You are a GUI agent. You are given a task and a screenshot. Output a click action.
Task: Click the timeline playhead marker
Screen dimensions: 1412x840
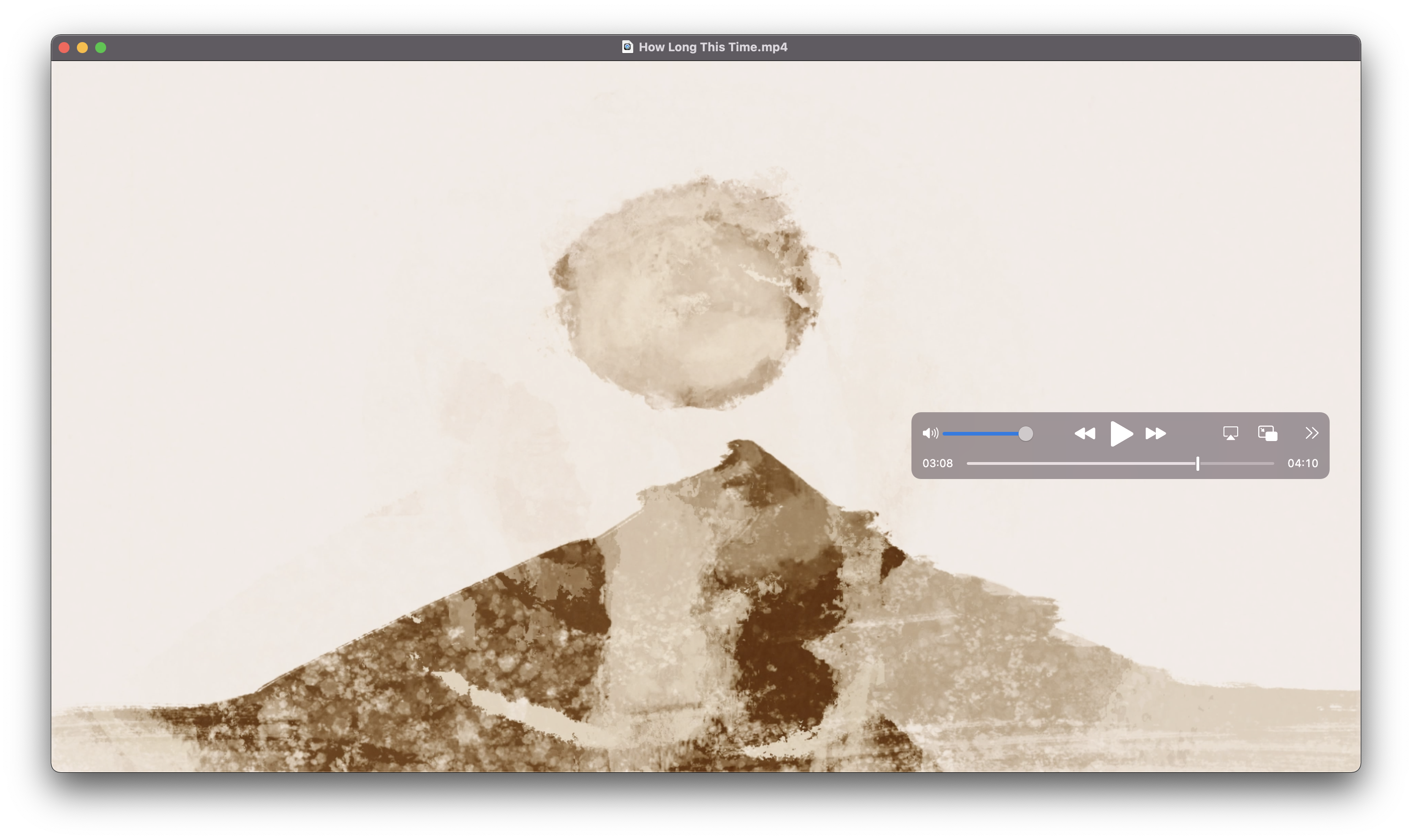click(x=1197, y=463)
